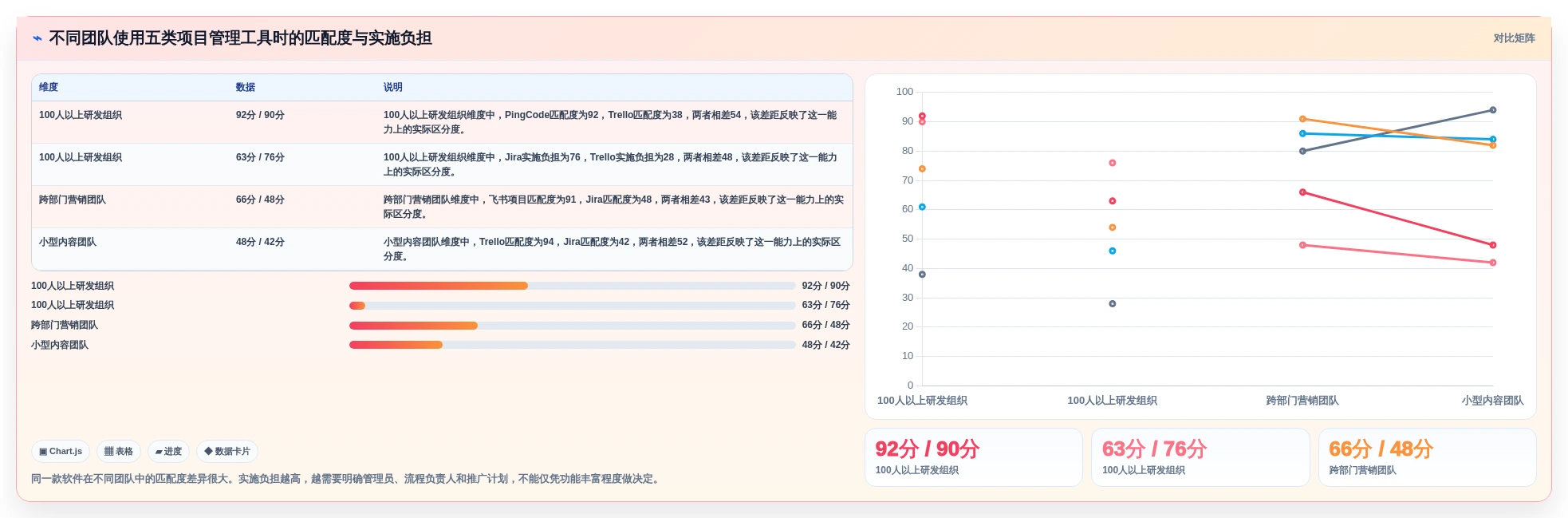Click the chart y-axis label 50
Viewport: 1568px width, 518px height.
908,239
